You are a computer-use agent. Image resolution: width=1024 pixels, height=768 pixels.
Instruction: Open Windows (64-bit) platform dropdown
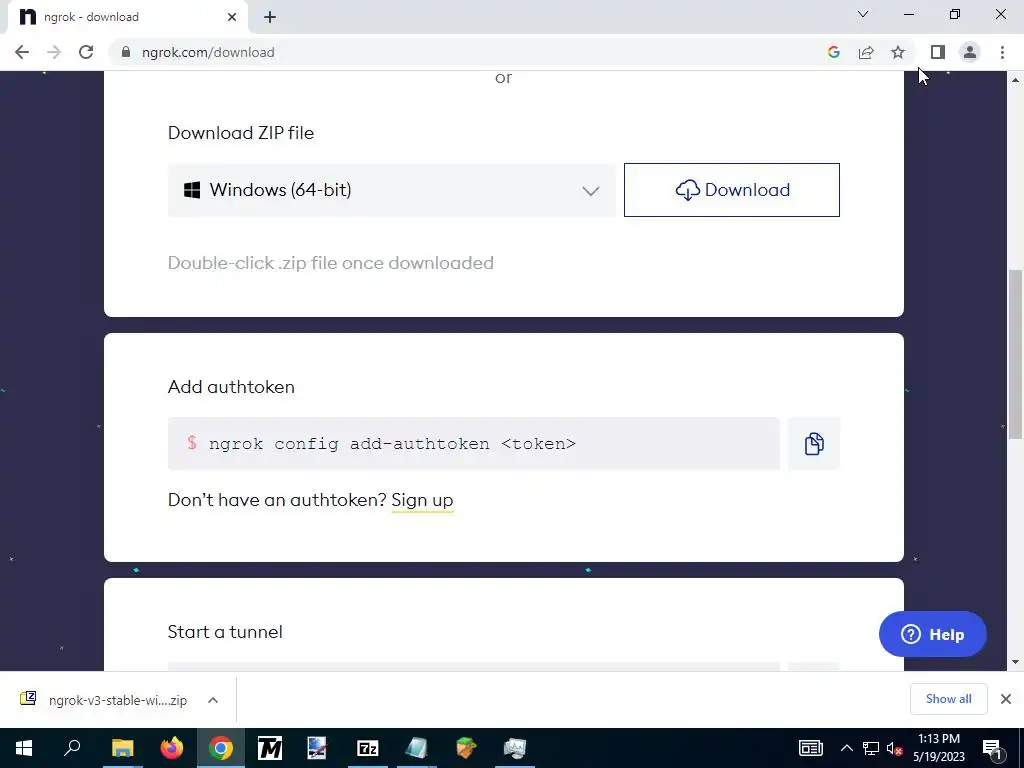click(x=392, y=190)
